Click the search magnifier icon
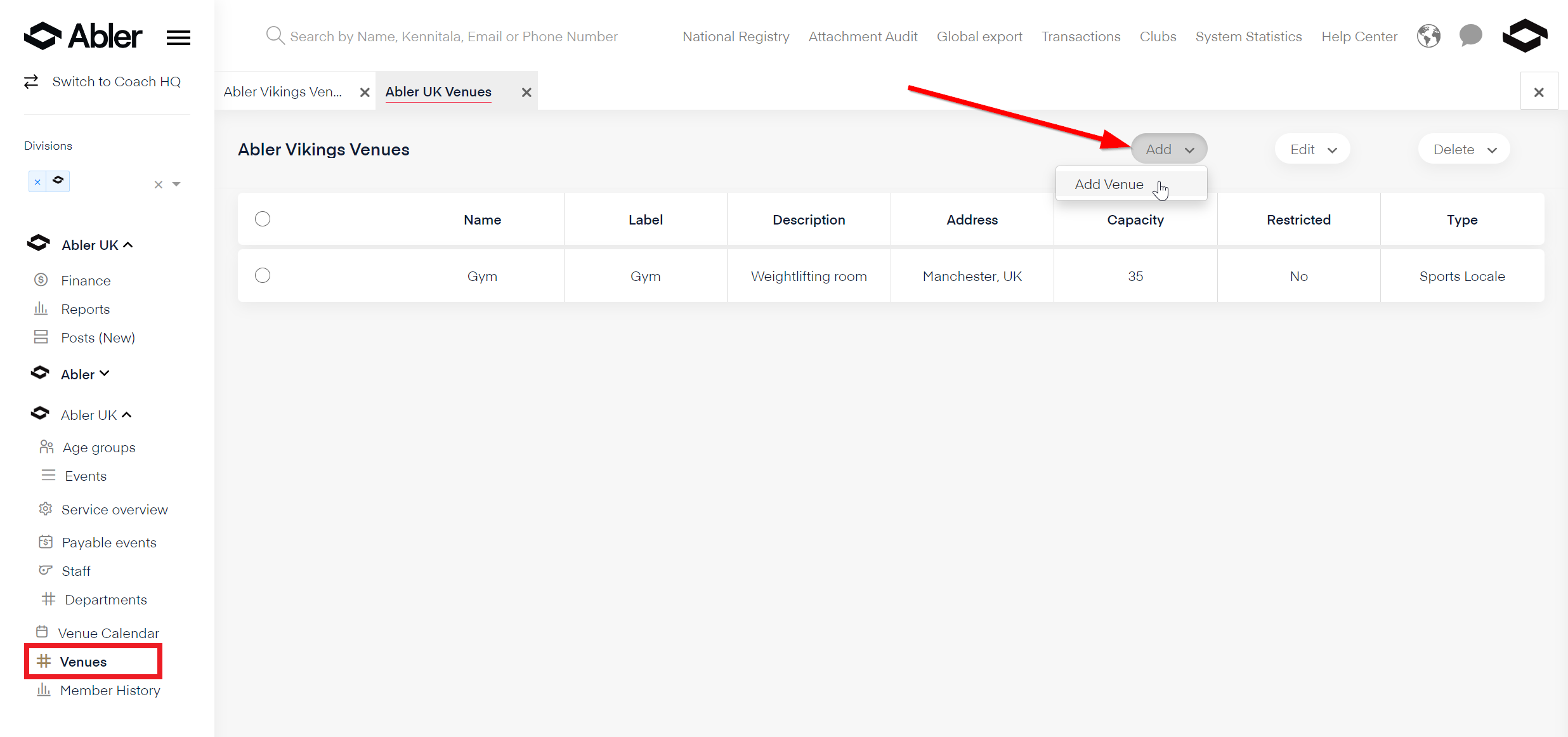The height and width of the screenshot is (737, 1568). point(275,36)
